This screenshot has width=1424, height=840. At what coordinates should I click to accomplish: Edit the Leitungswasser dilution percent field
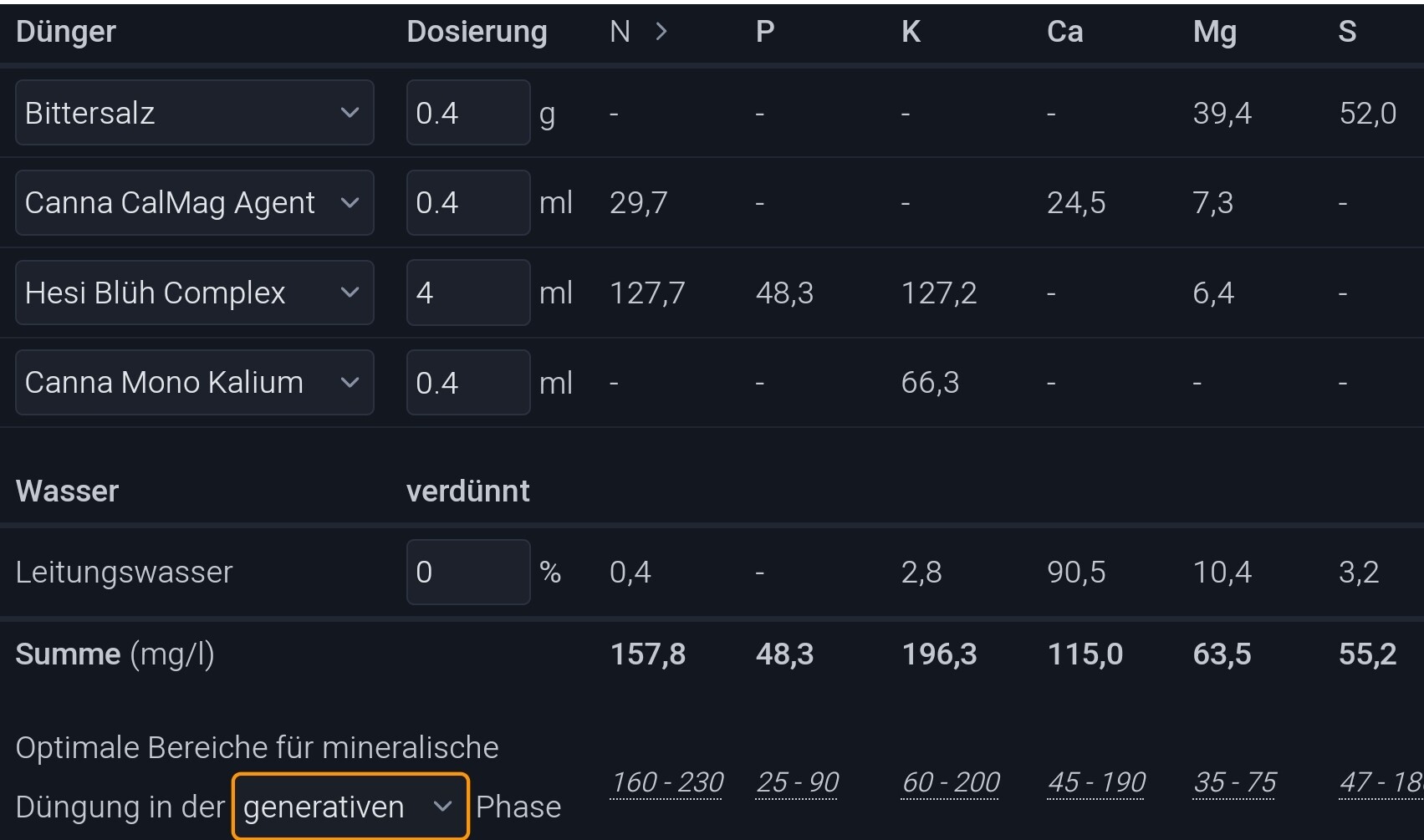click(467, 573)
